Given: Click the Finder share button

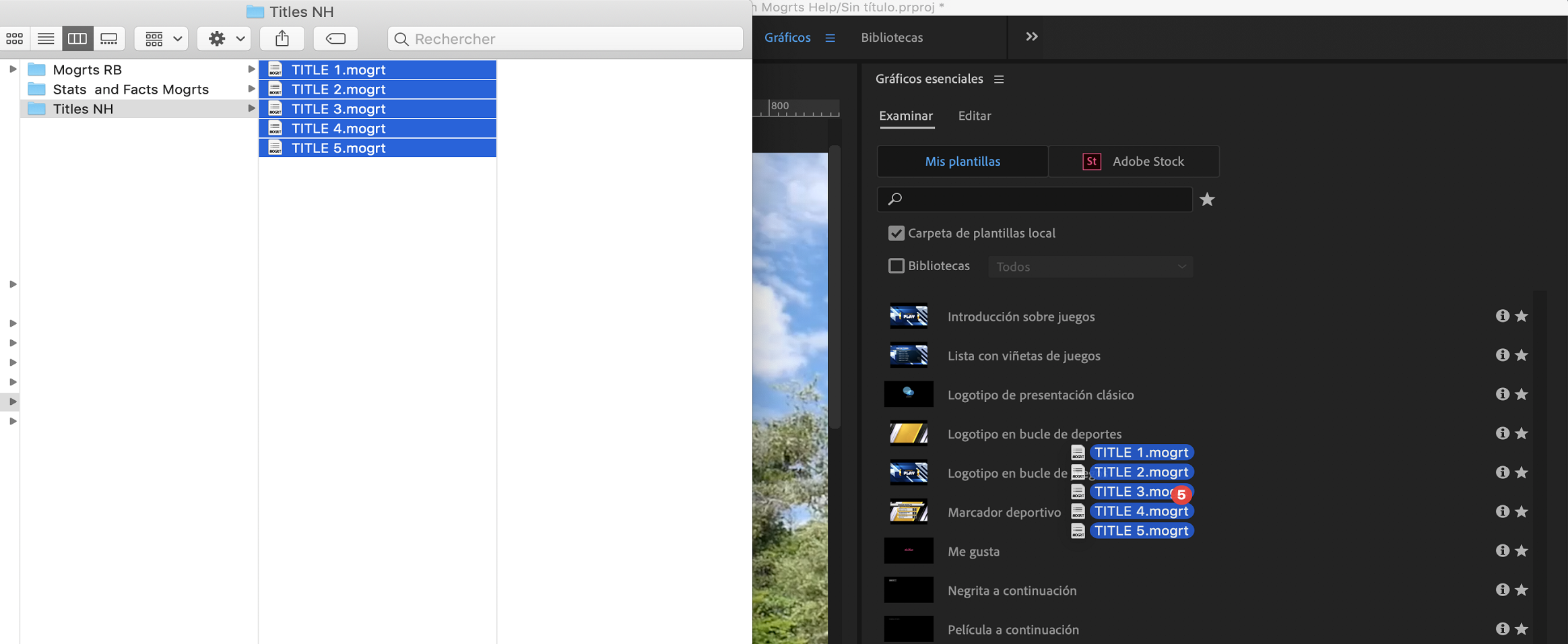Looking at the screenshot, I should 282,39.
